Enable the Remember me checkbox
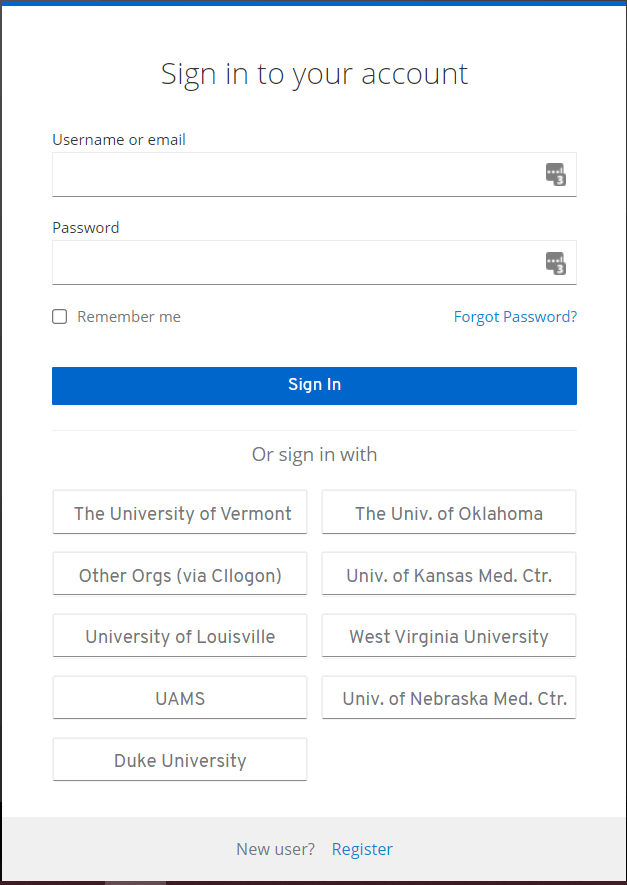This screenshot has height=885, width=627. coord(59,316)
